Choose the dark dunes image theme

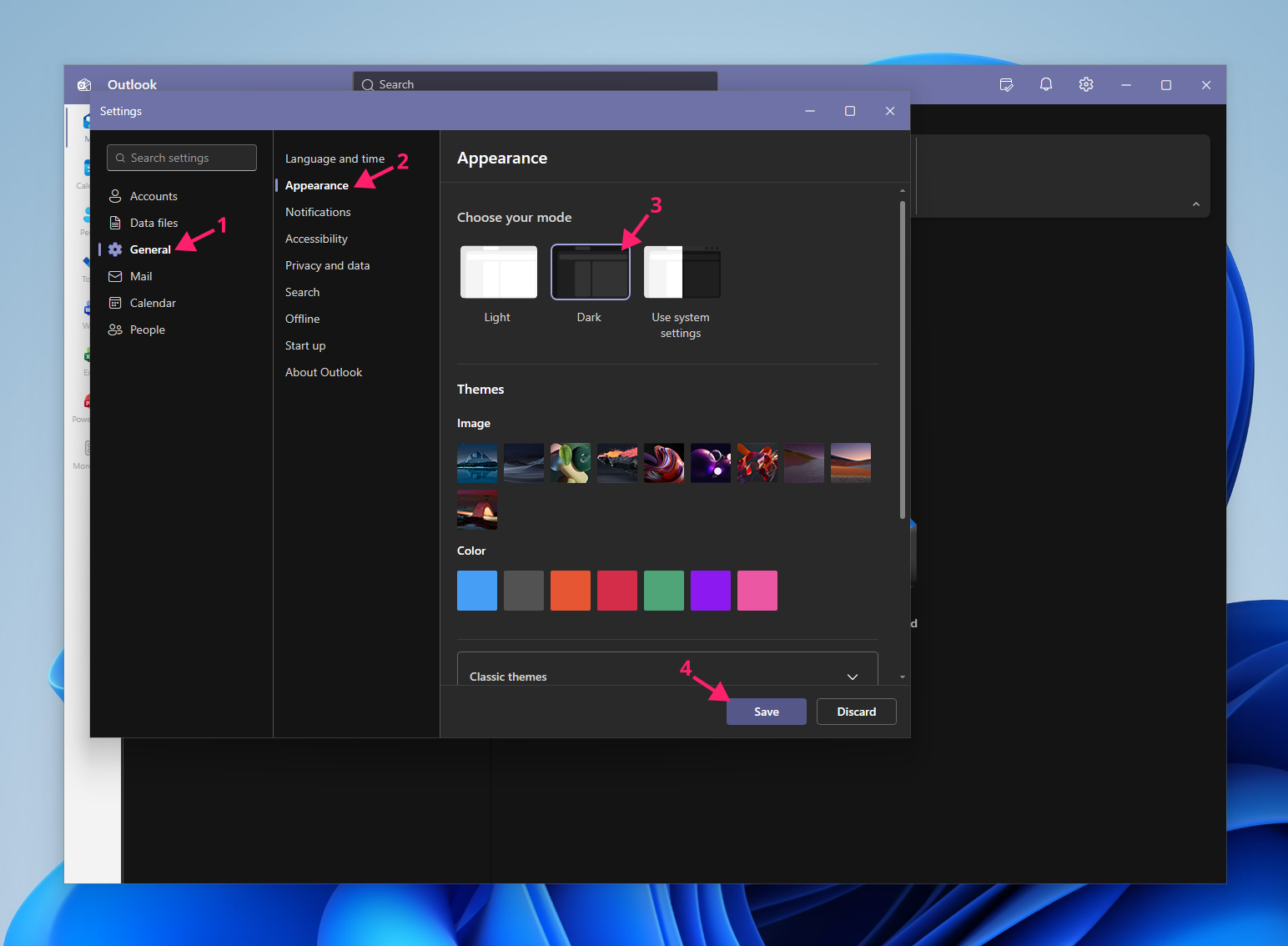coord(524,463)
